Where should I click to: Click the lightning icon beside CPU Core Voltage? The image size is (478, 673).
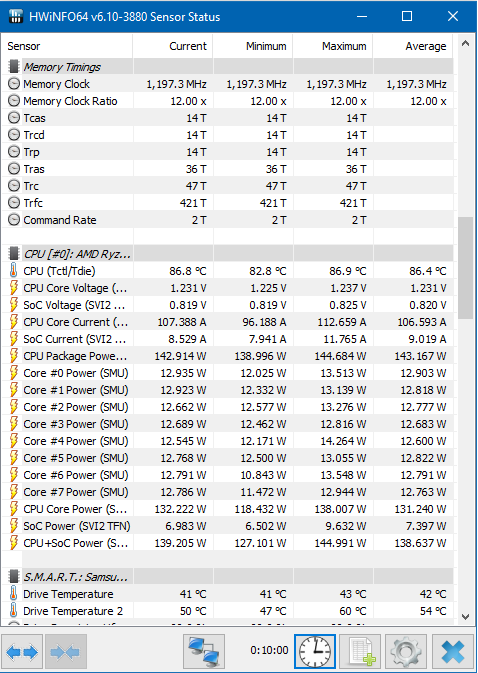pyautogui.click(x=14, y=288)
